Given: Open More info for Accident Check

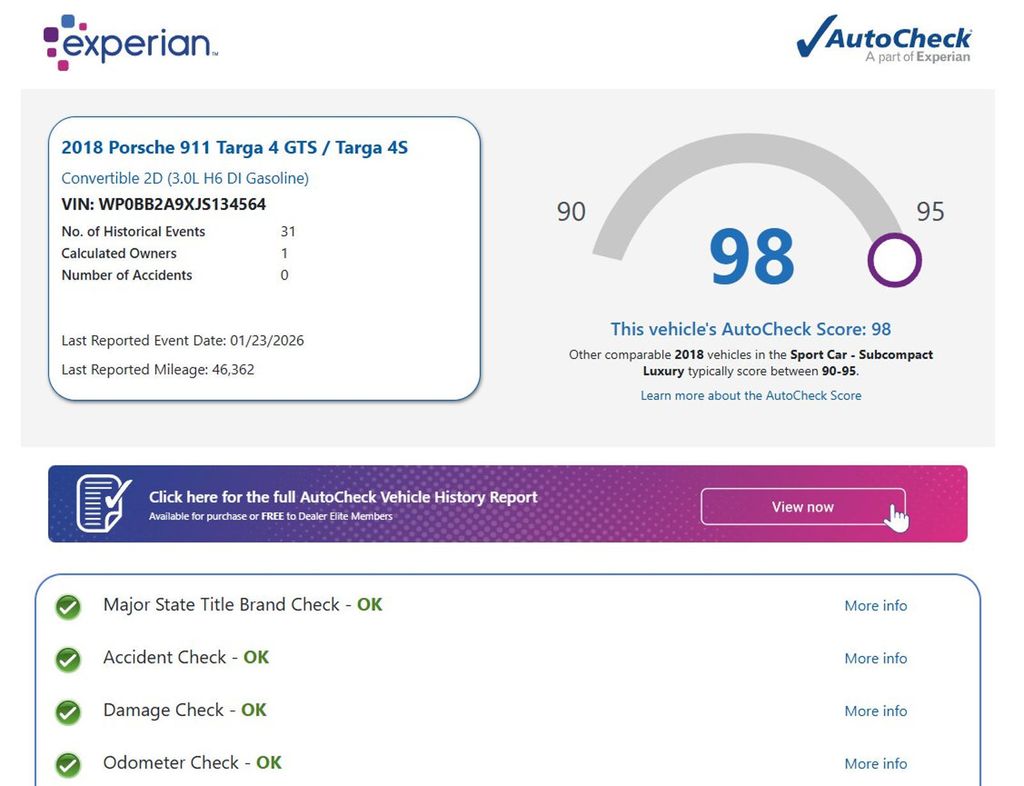Looking at the screenshot, I should 875,658.
